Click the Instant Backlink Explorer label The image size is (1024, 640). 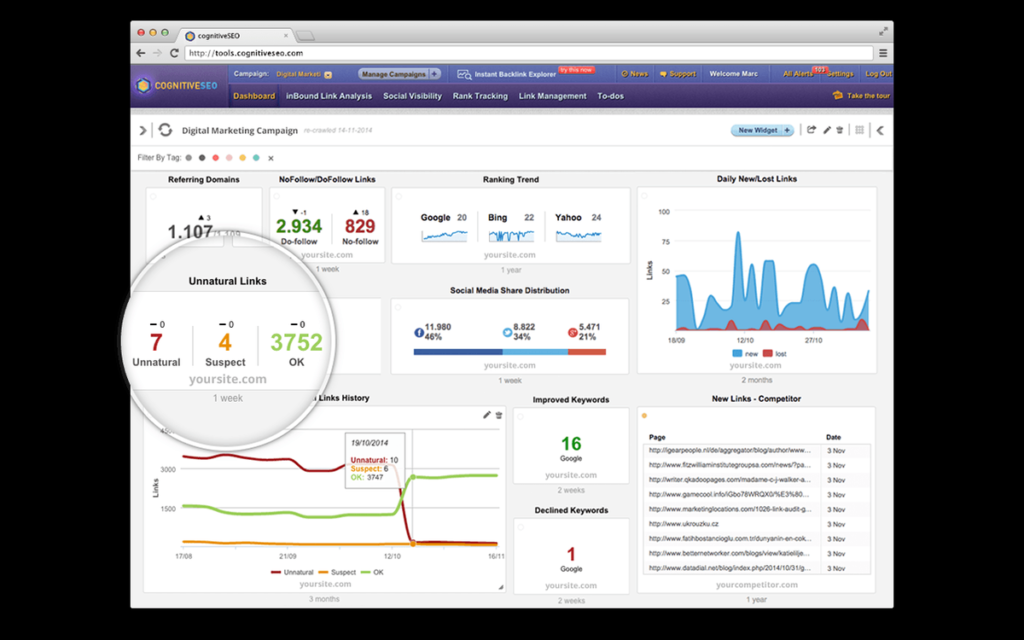[x=515, y=74]
